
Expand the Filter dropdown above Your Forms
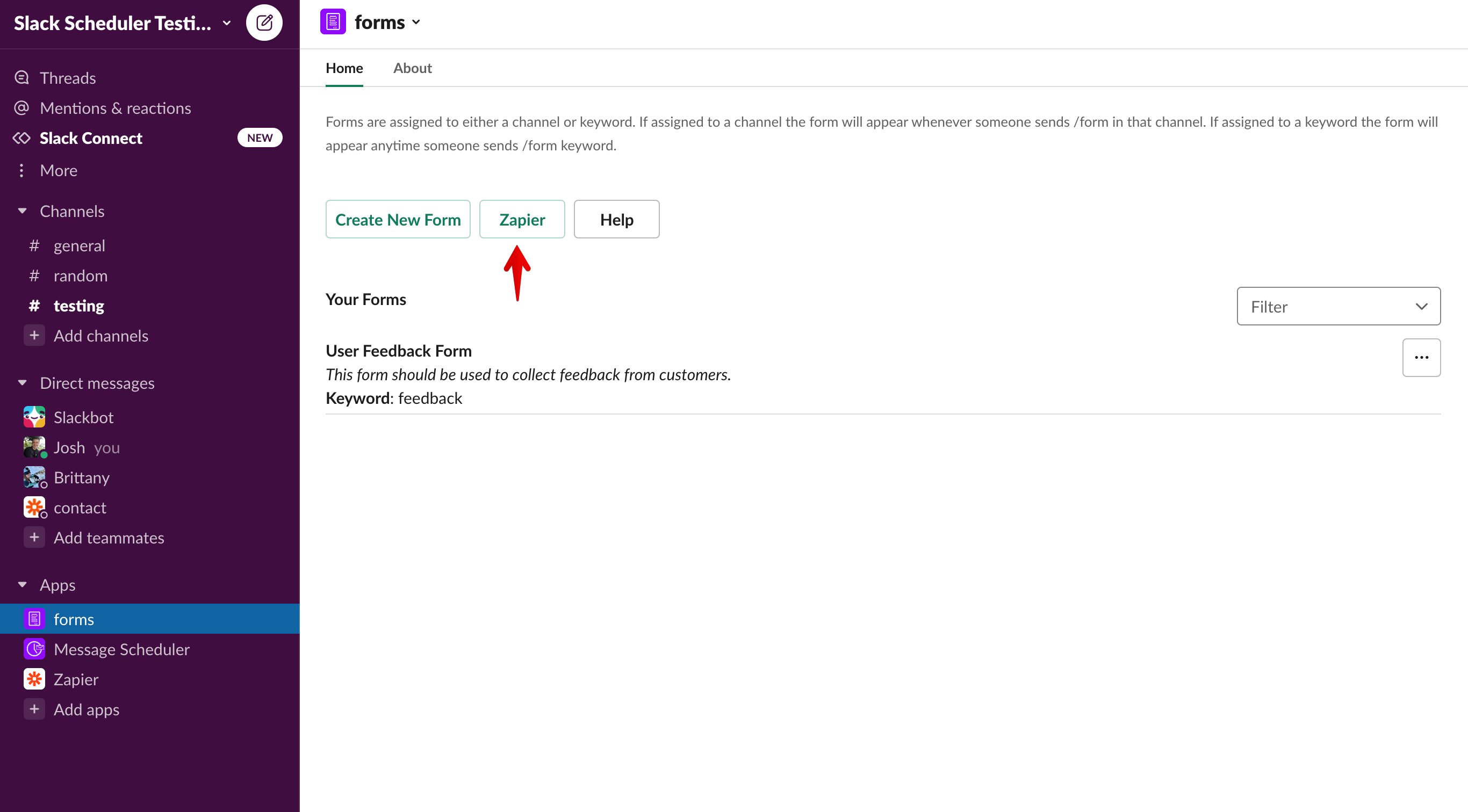click(1338, 306)
